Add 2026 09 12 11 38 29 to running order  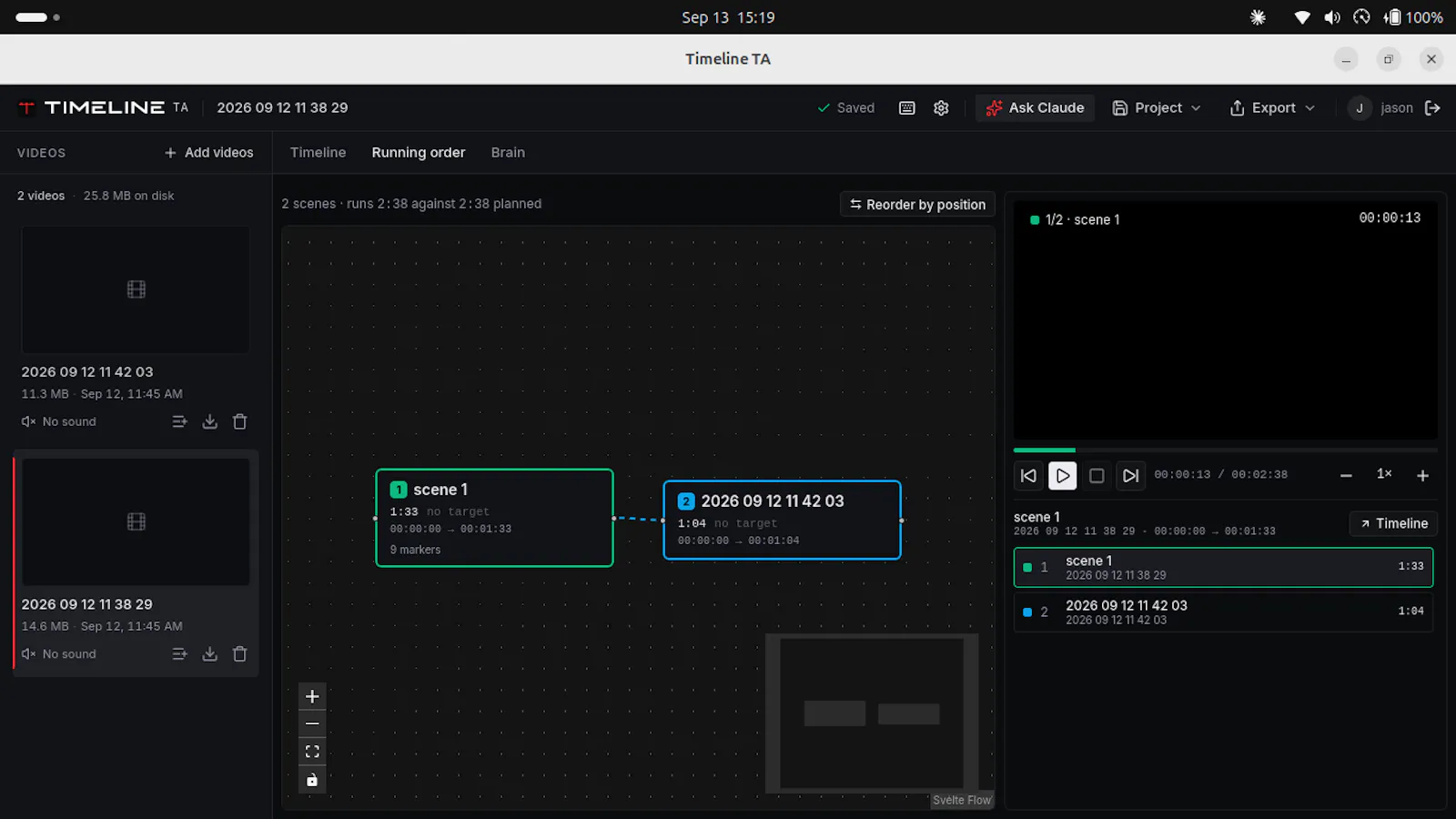coord(179,653)
